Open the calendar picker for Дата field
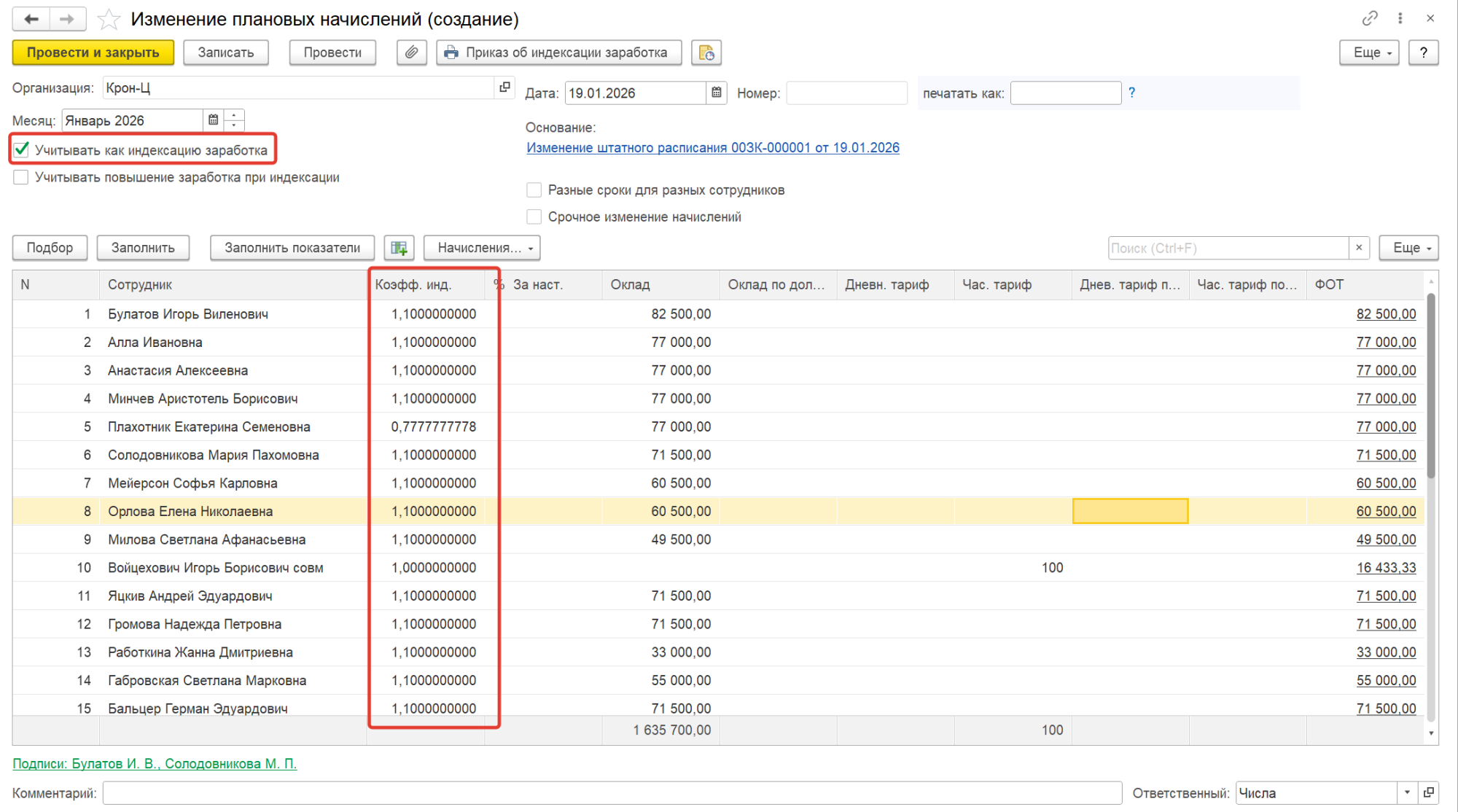The image size is (1458, 812). point(717,93)
